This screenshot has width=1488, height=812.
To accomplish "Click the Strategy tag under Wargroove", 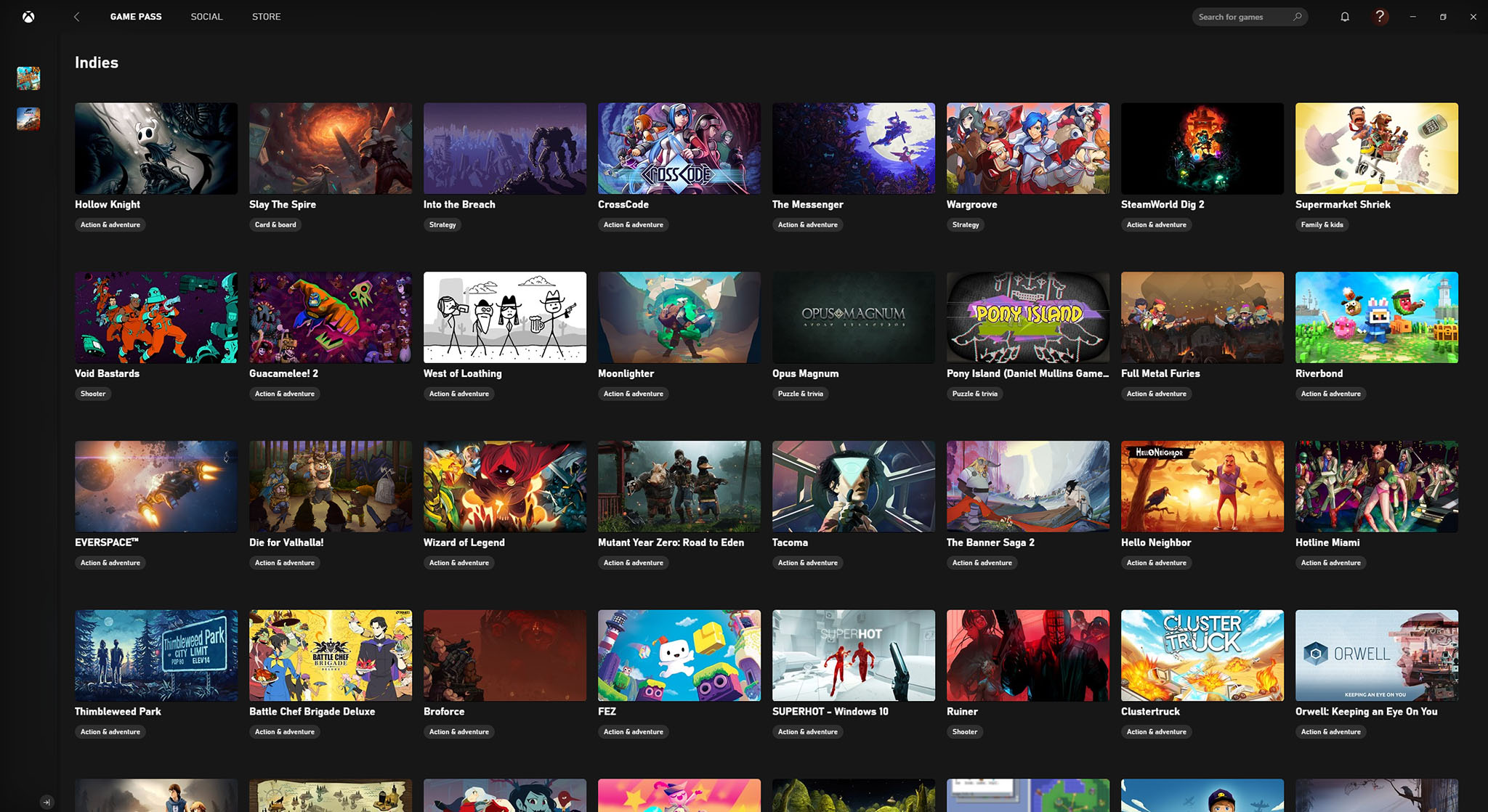I will [x=966, y=225].
